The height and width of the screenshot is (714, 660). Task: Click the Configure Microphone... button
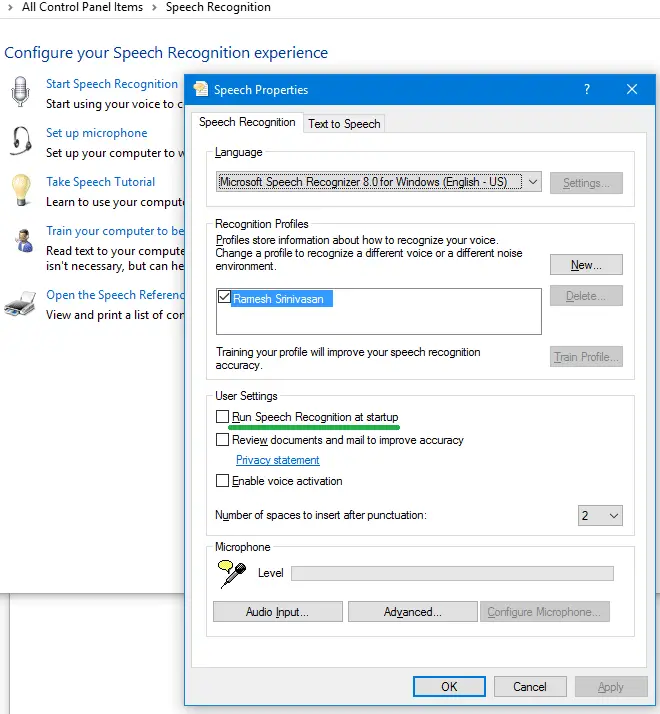pyautogui.click(x=545, y=612)
